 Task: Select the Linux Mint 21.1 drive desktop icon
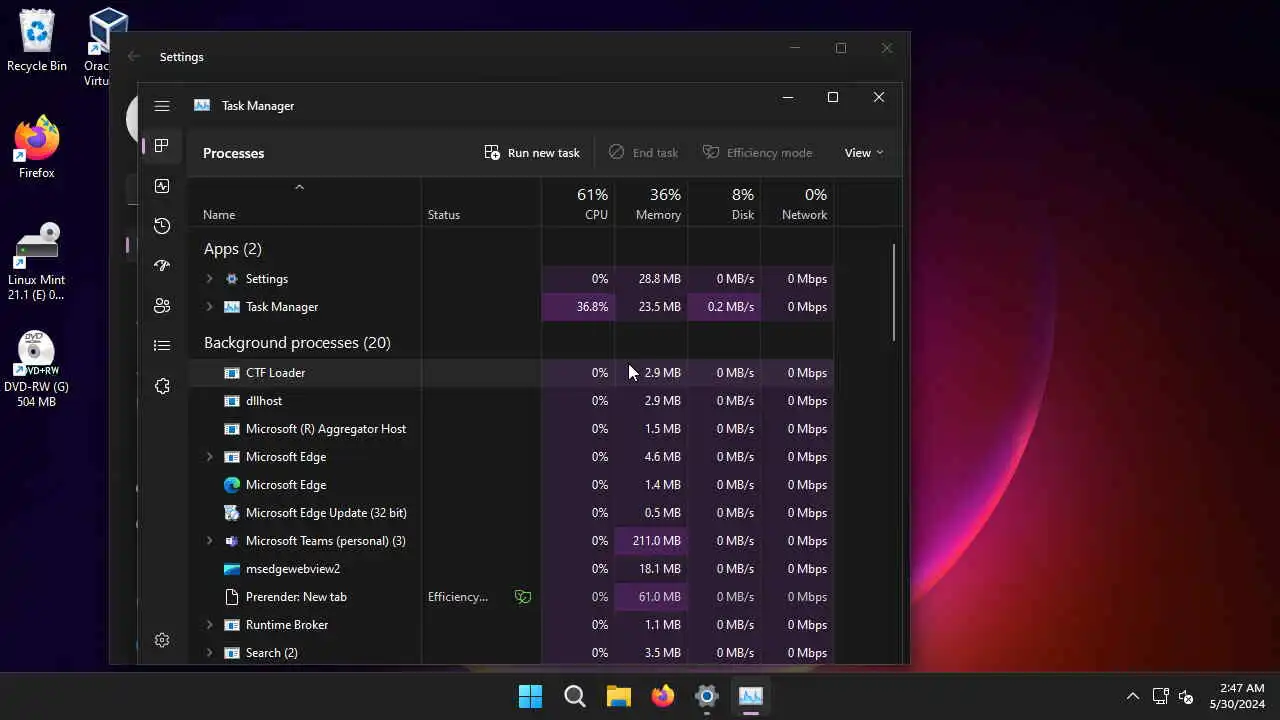(37, 262)
